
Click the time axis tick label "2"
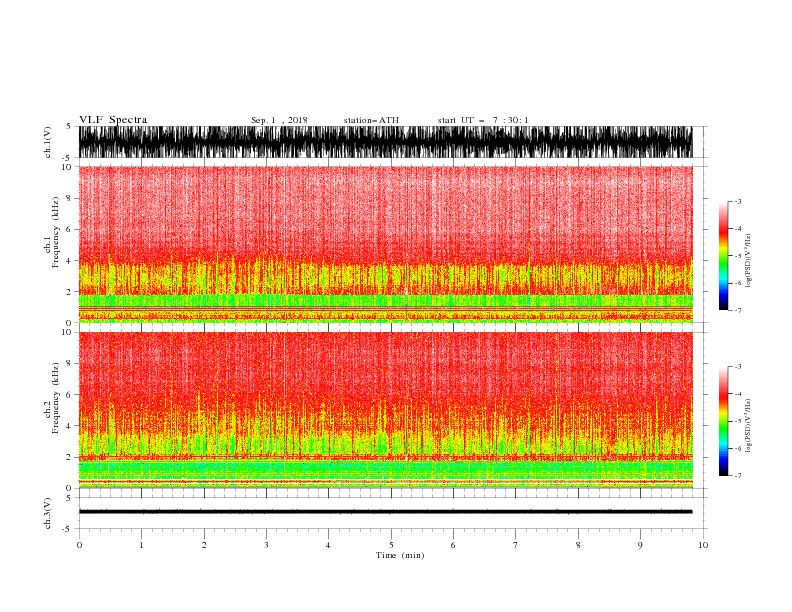click(x=204, y=545)
